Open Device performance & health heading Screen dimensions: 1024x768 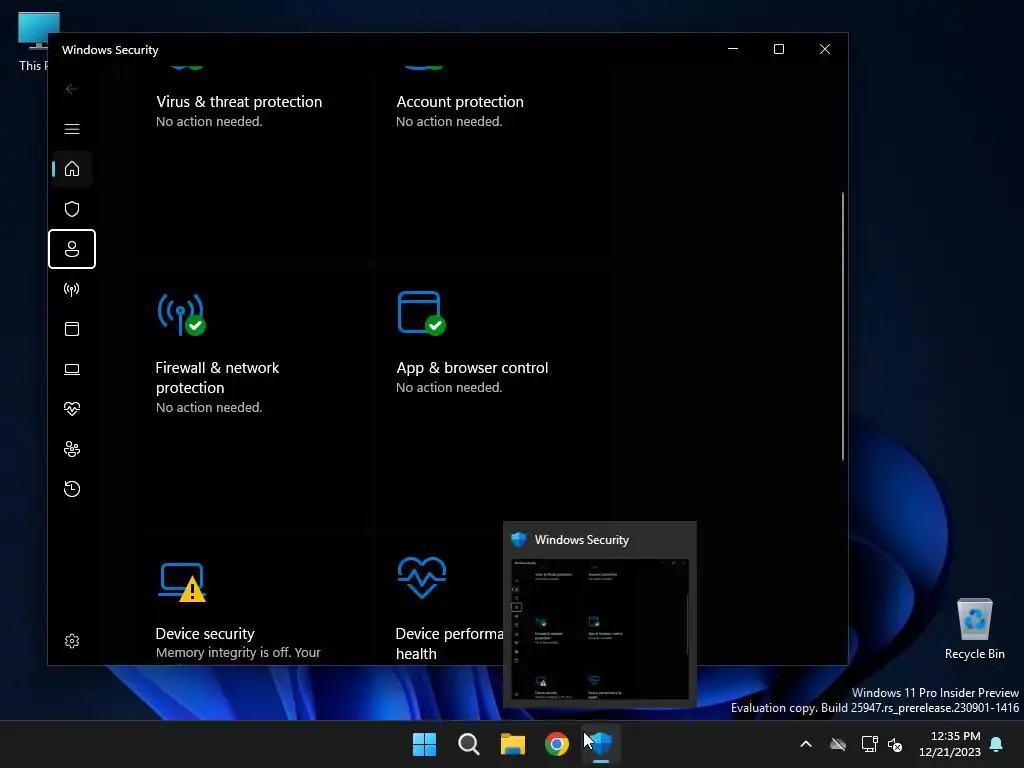point(449,643)
